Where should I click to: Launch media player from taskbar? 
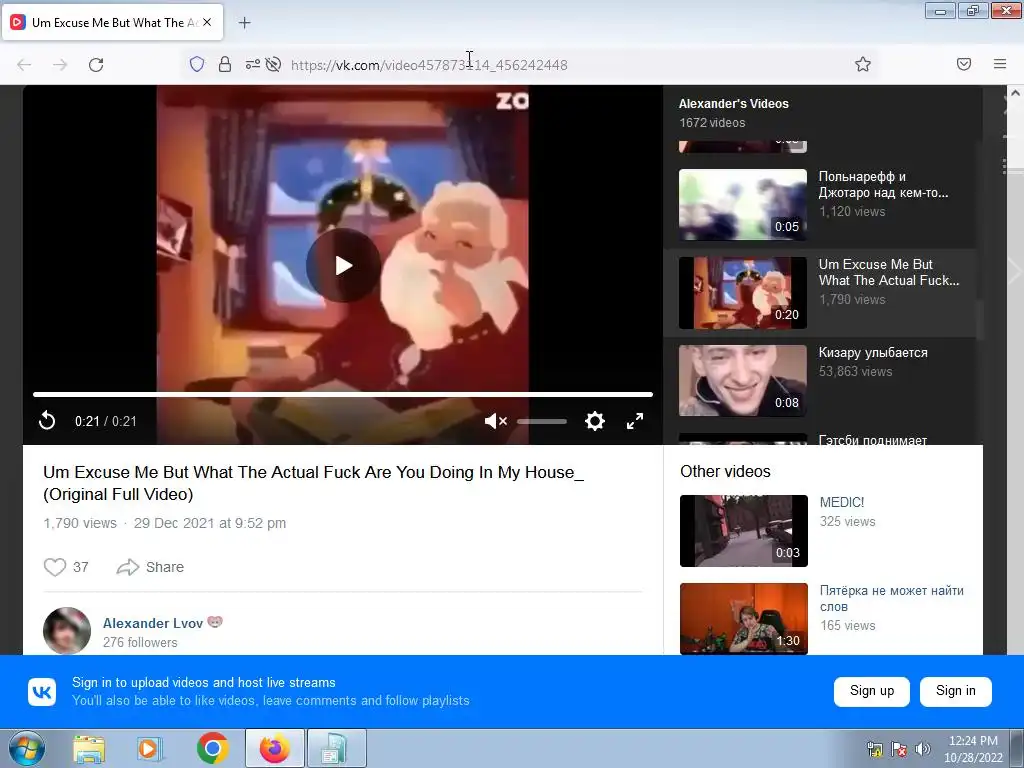tap(150, 748)
